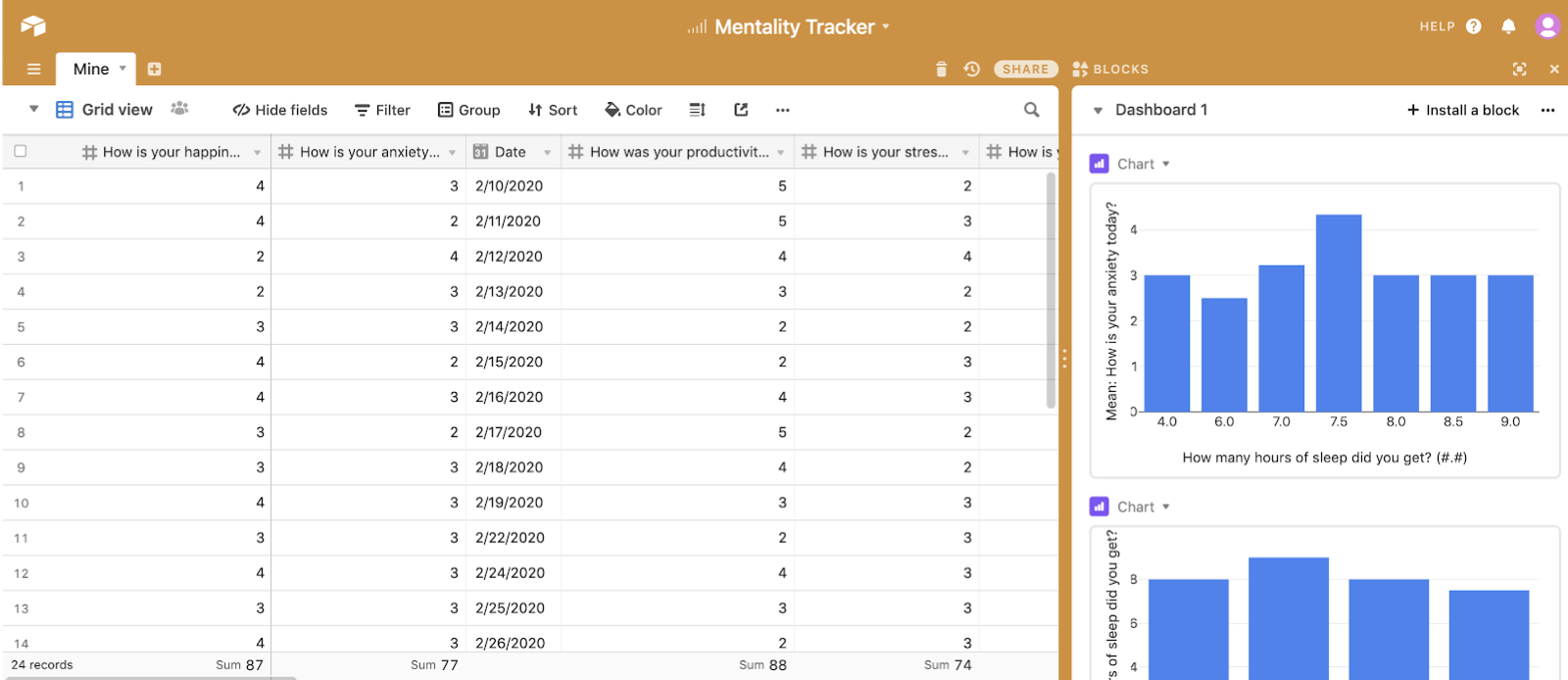Select the date cell 2/12/2020
The height and width of the screenshot is (680, 1568).
(x=513, y=256)
